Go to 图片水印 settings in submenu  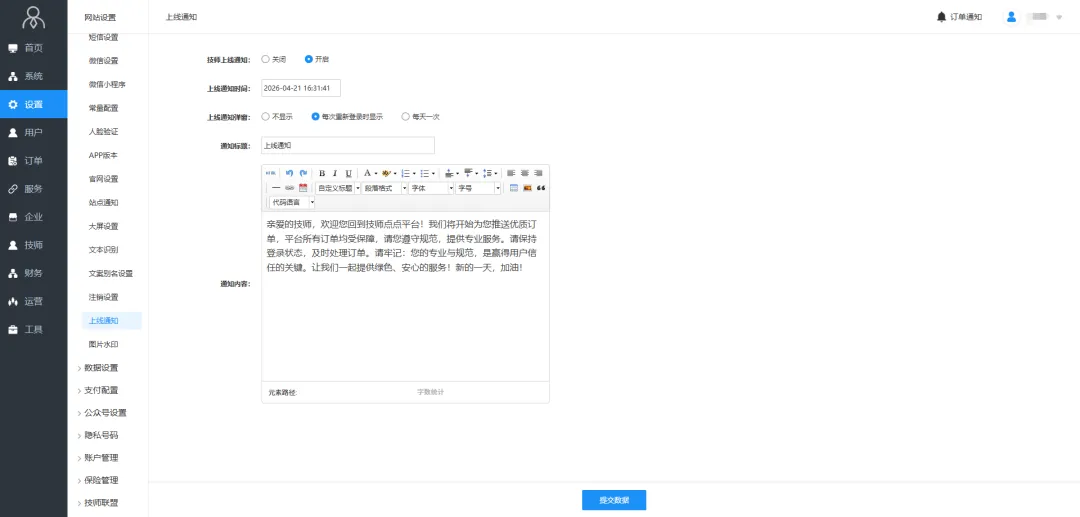coord(103,344)
